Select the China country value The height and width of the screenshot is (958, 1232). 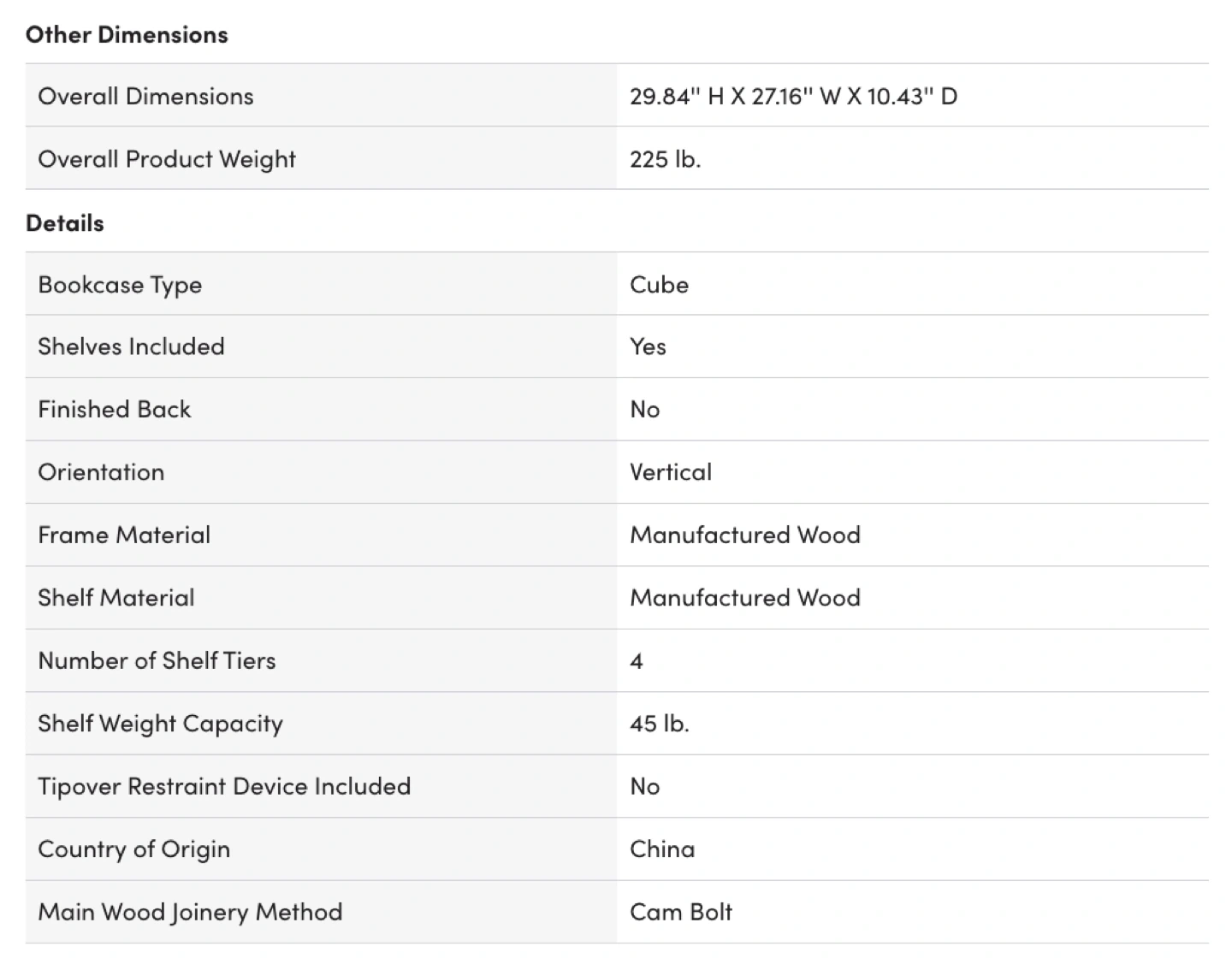[x=662, y=849]
